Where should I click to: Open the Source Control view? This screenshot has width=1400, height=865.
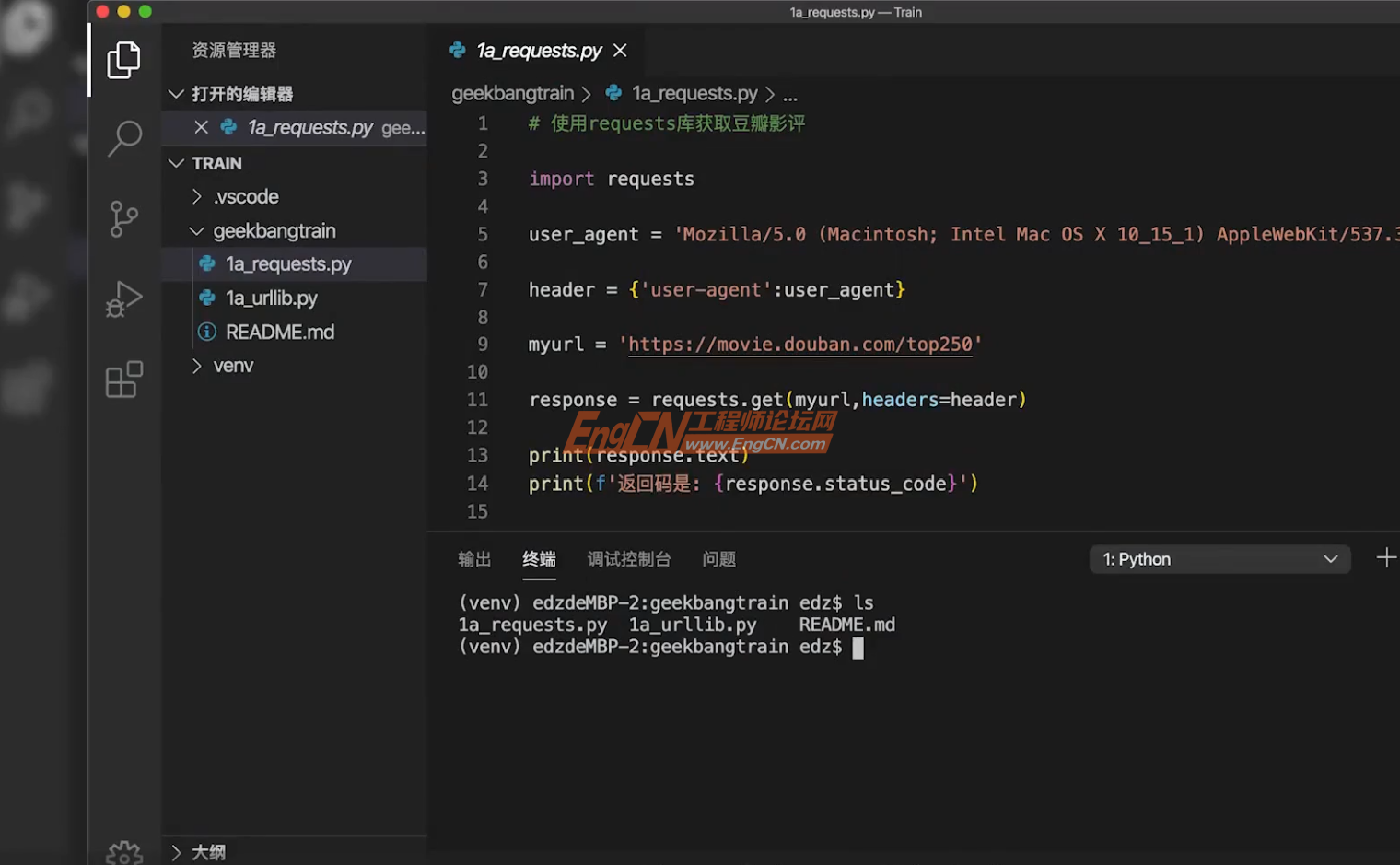(x=124, y=218)
